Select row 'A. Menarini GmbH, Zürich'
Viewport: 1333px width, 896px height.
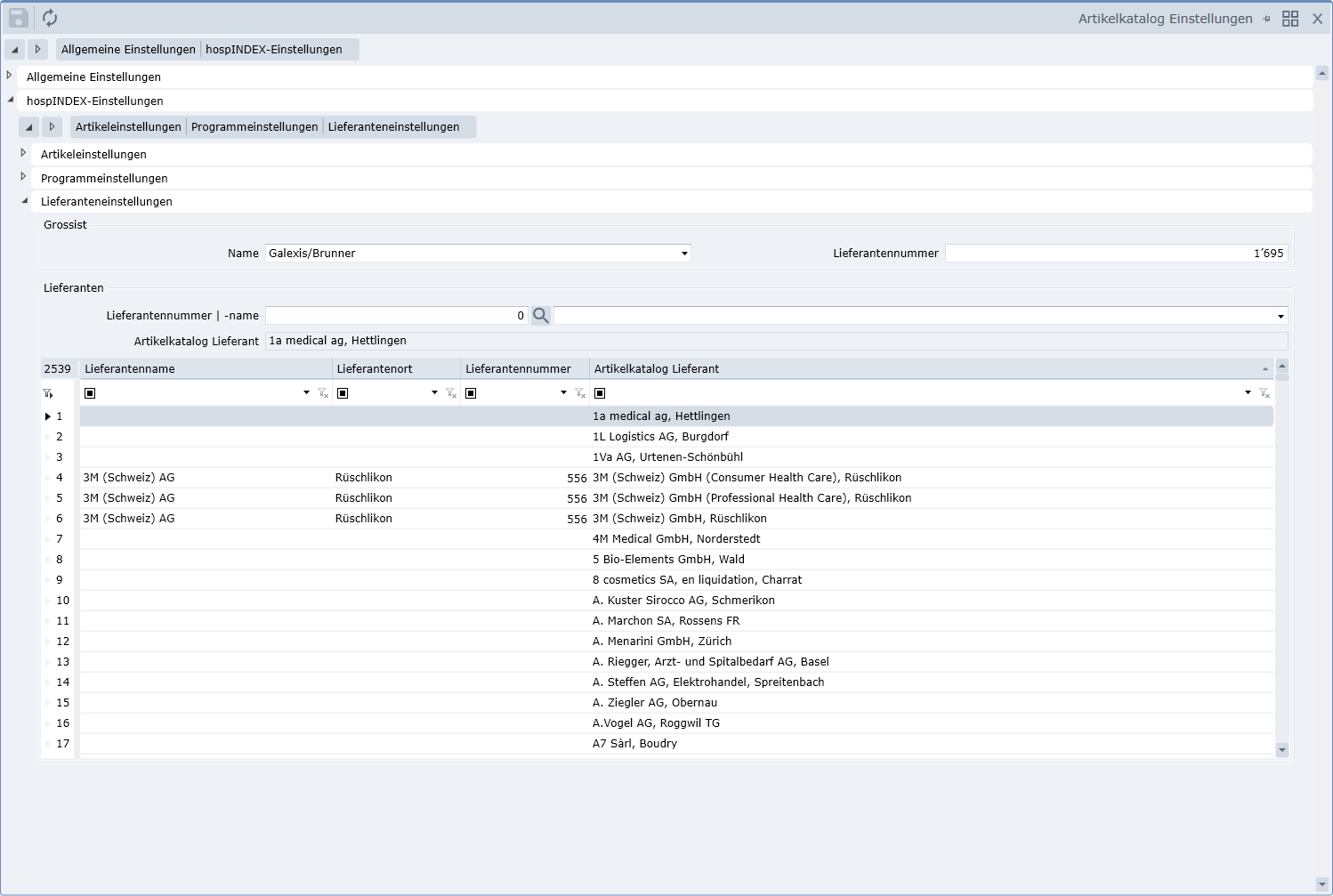coord(676,642)
